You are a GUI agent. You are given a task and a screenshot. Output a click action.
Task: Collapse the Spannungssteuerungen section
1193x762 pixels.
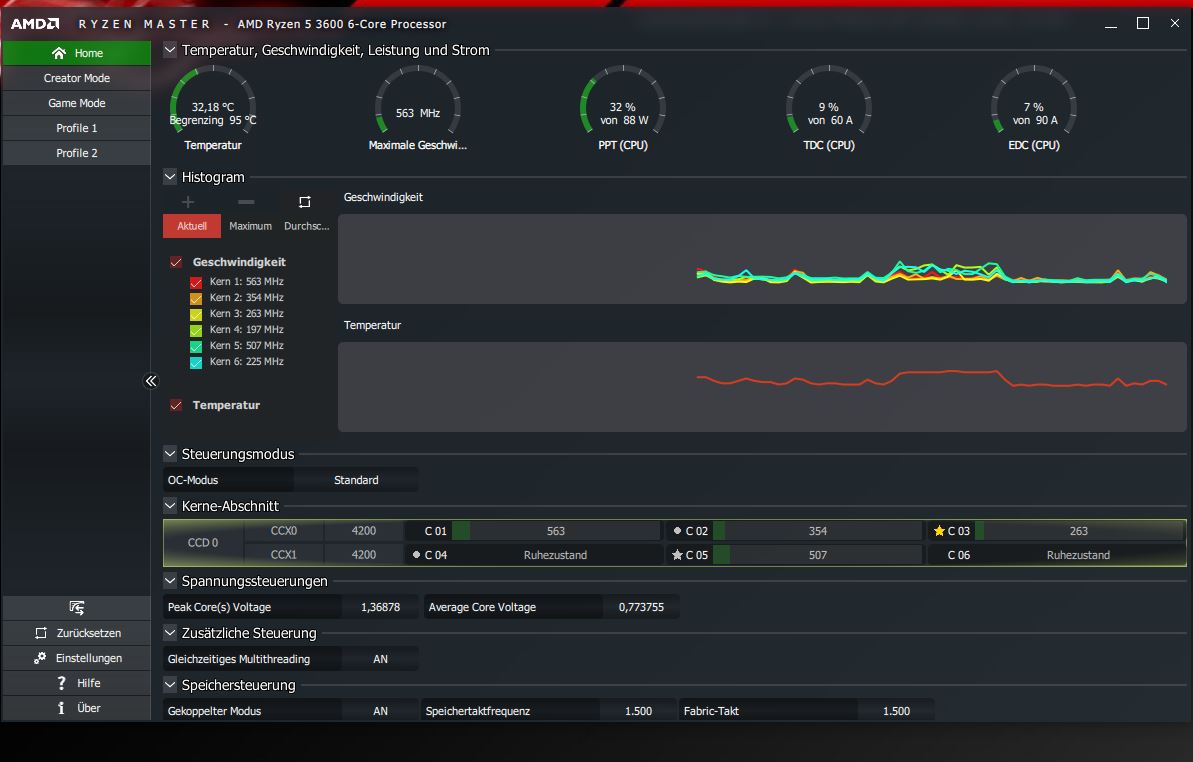[170, 581]
